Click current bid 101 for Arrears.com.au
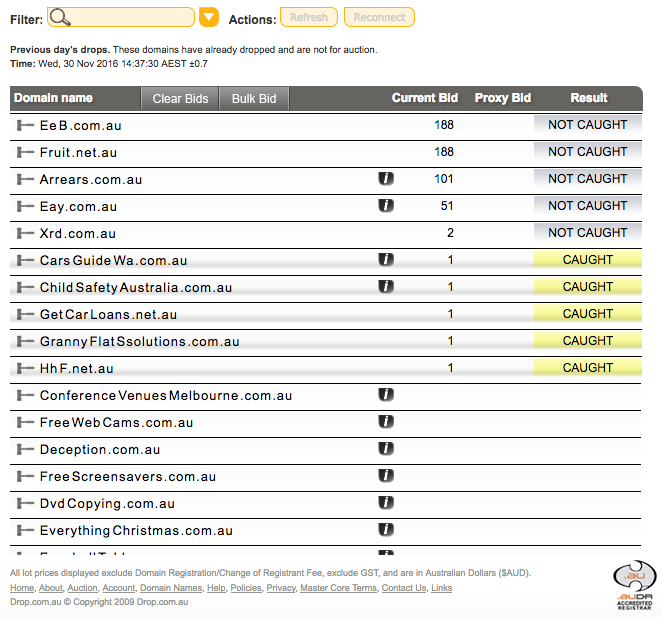 [444, 179]
